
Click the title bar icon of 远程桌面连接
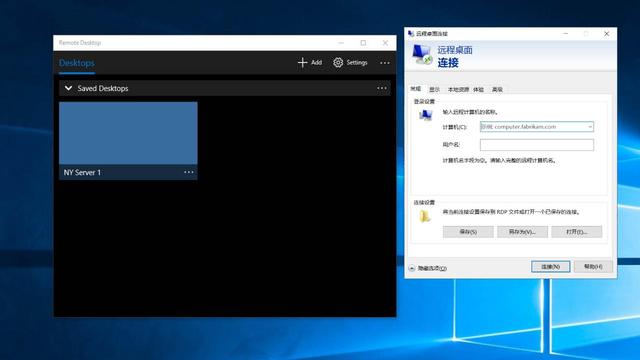[411, 33]
